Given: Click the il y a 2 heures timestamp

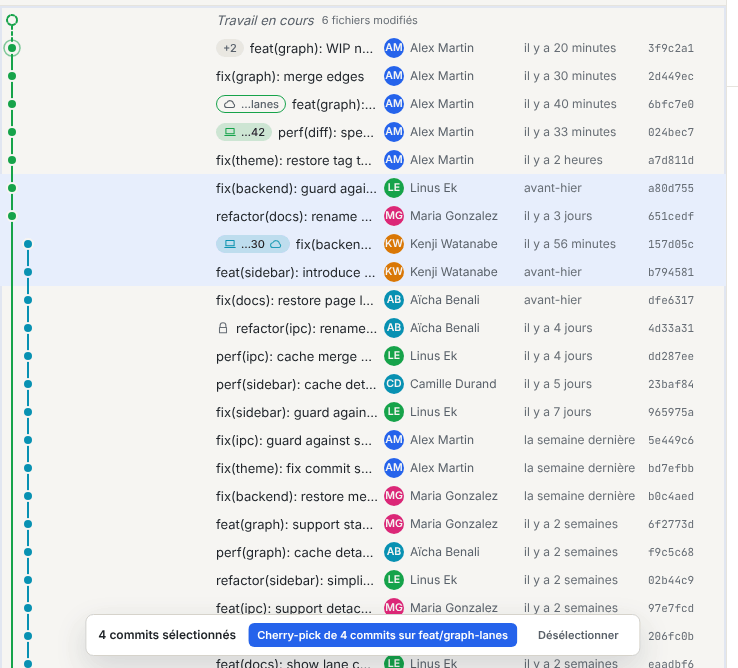Looking at the screenshot, I should pos(563,160).
